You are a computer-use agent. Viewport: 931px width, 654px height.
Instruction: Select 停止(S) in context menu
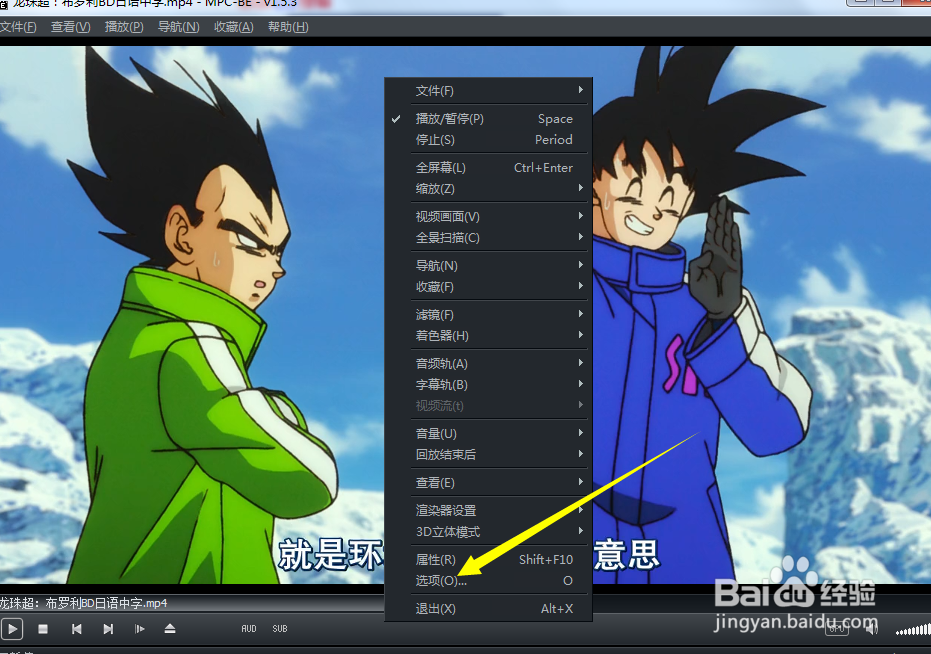click(488, 140)
